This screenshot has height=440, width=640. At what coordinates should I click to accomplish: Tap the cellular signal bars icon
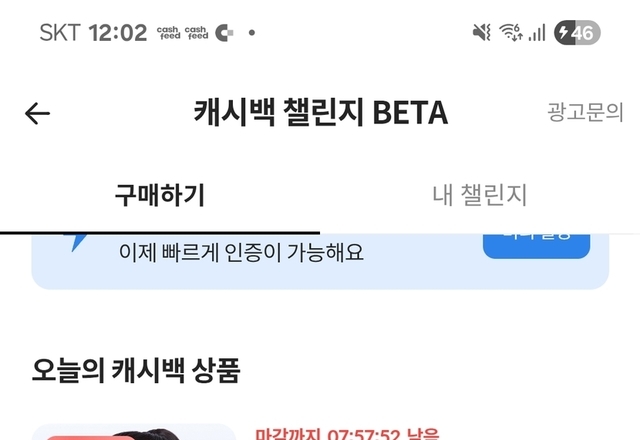pyautogui.click(x=537, y=32)
